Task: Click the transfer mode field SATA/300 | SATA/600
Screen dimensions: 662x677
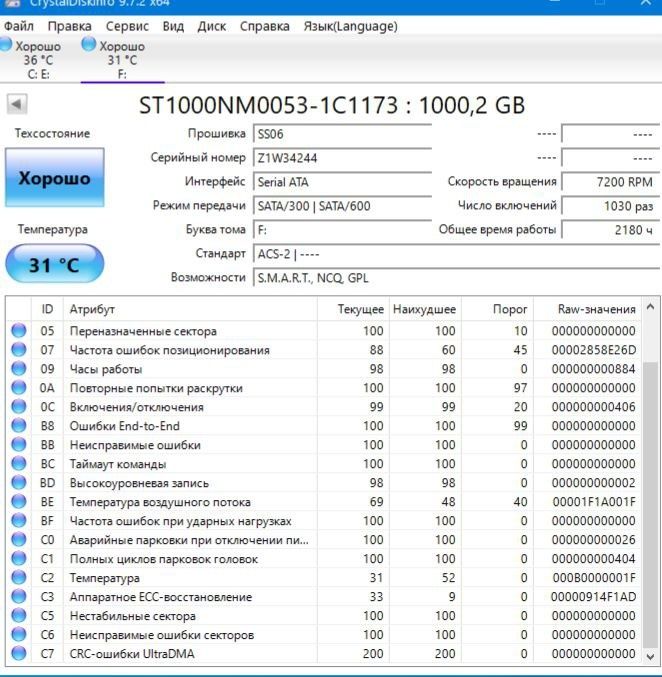Action: 342,206
